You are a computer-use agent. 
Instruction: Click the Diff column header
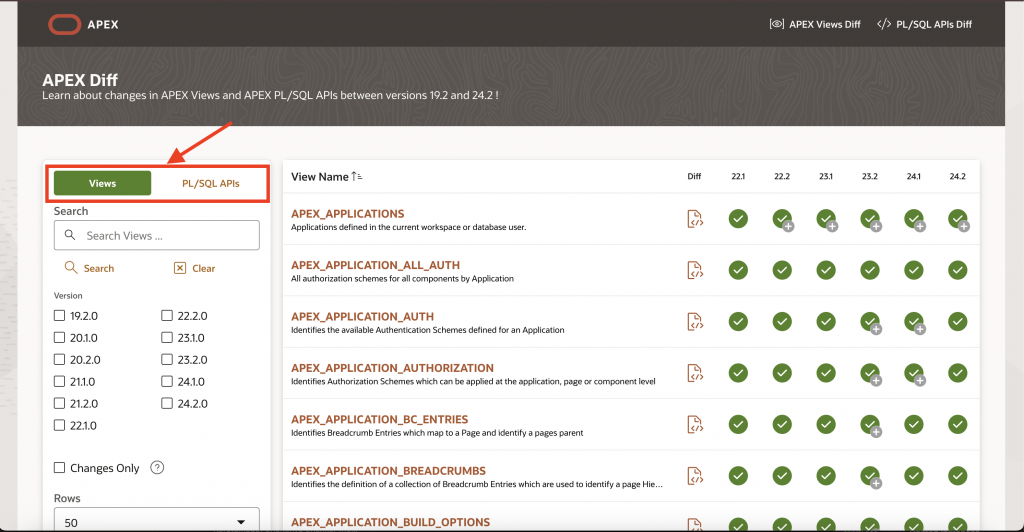694,176
